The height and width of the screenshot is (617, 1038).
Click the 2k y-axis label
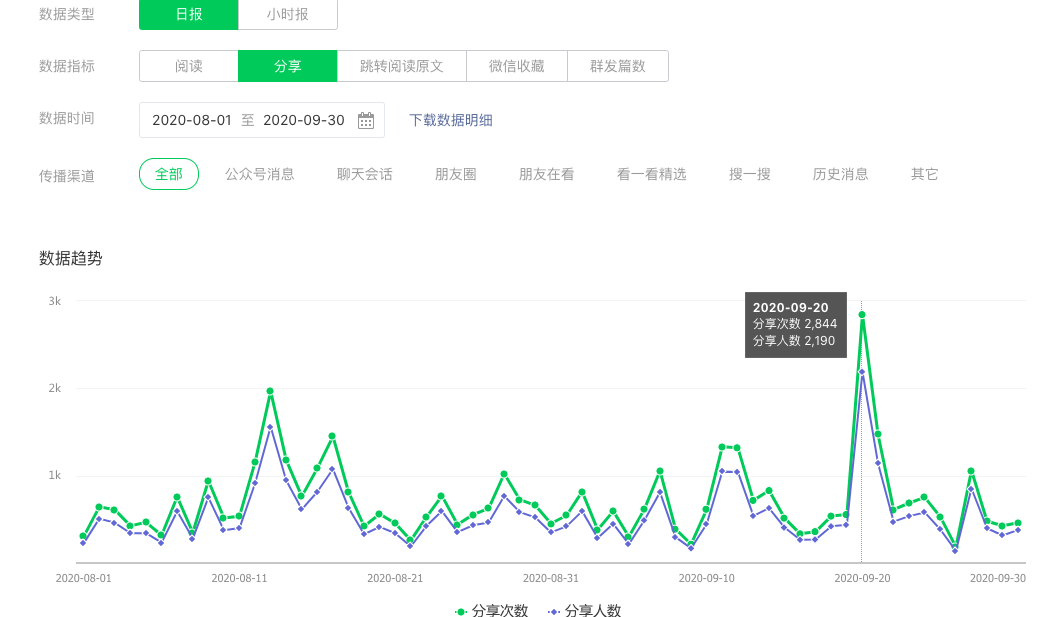coord(54,389)
